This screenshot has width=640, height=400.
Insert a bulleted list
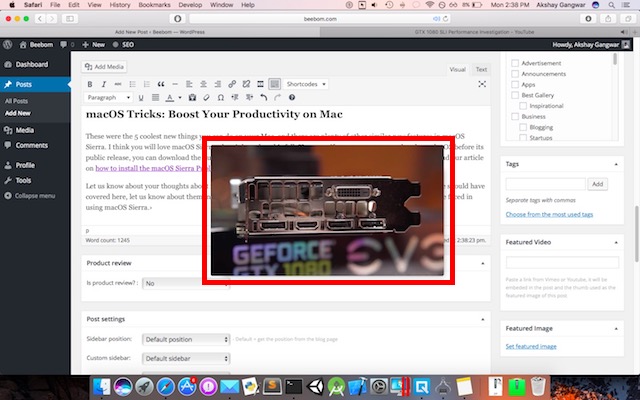point(132,84)
